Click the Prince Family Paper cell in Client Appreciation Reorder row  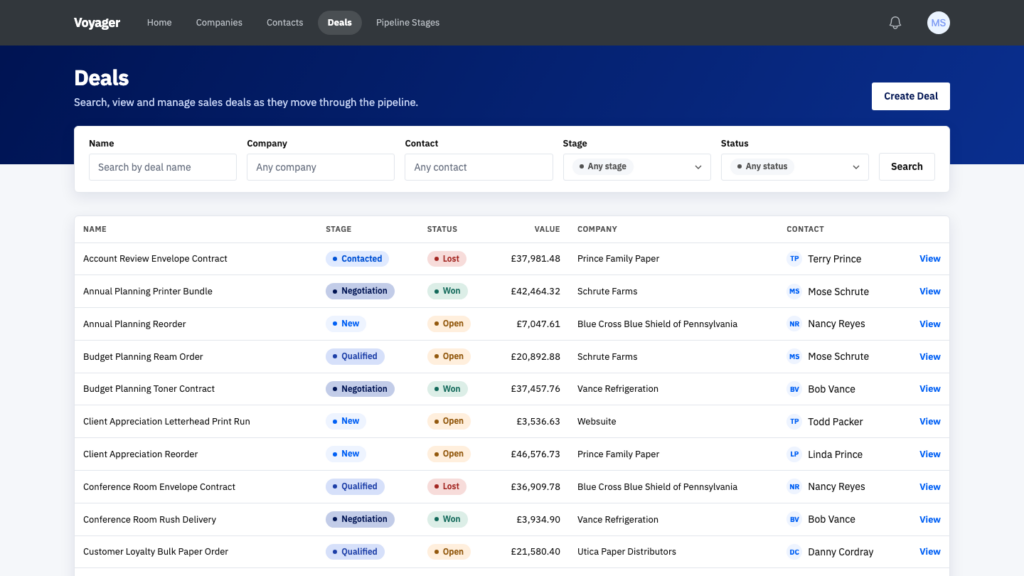[618, 454]
